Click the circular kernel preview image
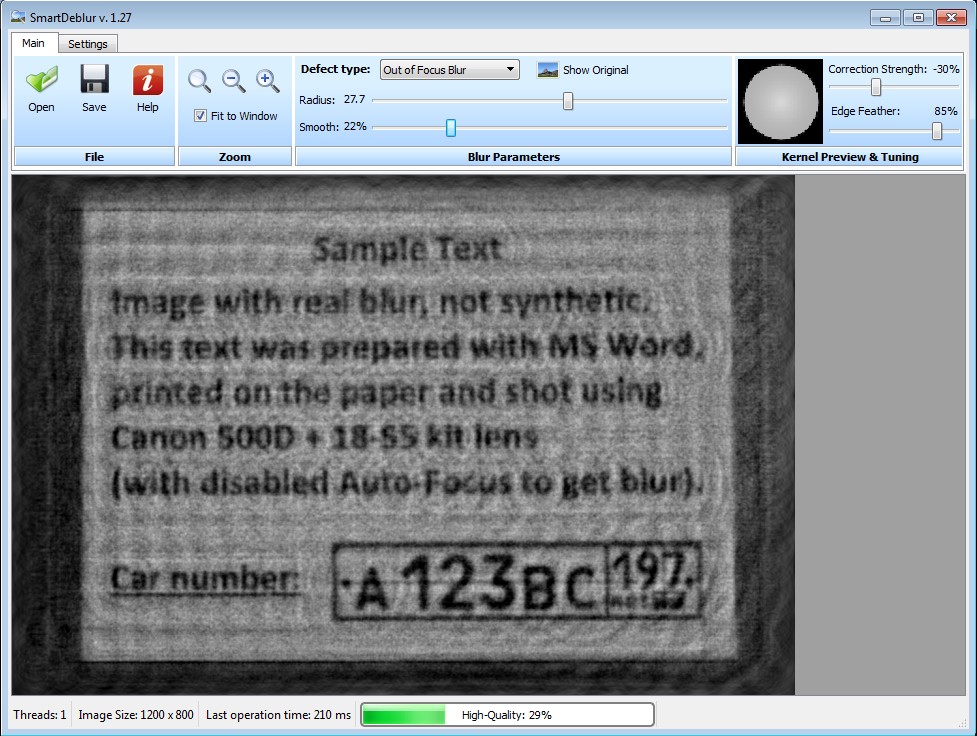The image size is (977, 736). coord(781,102)
